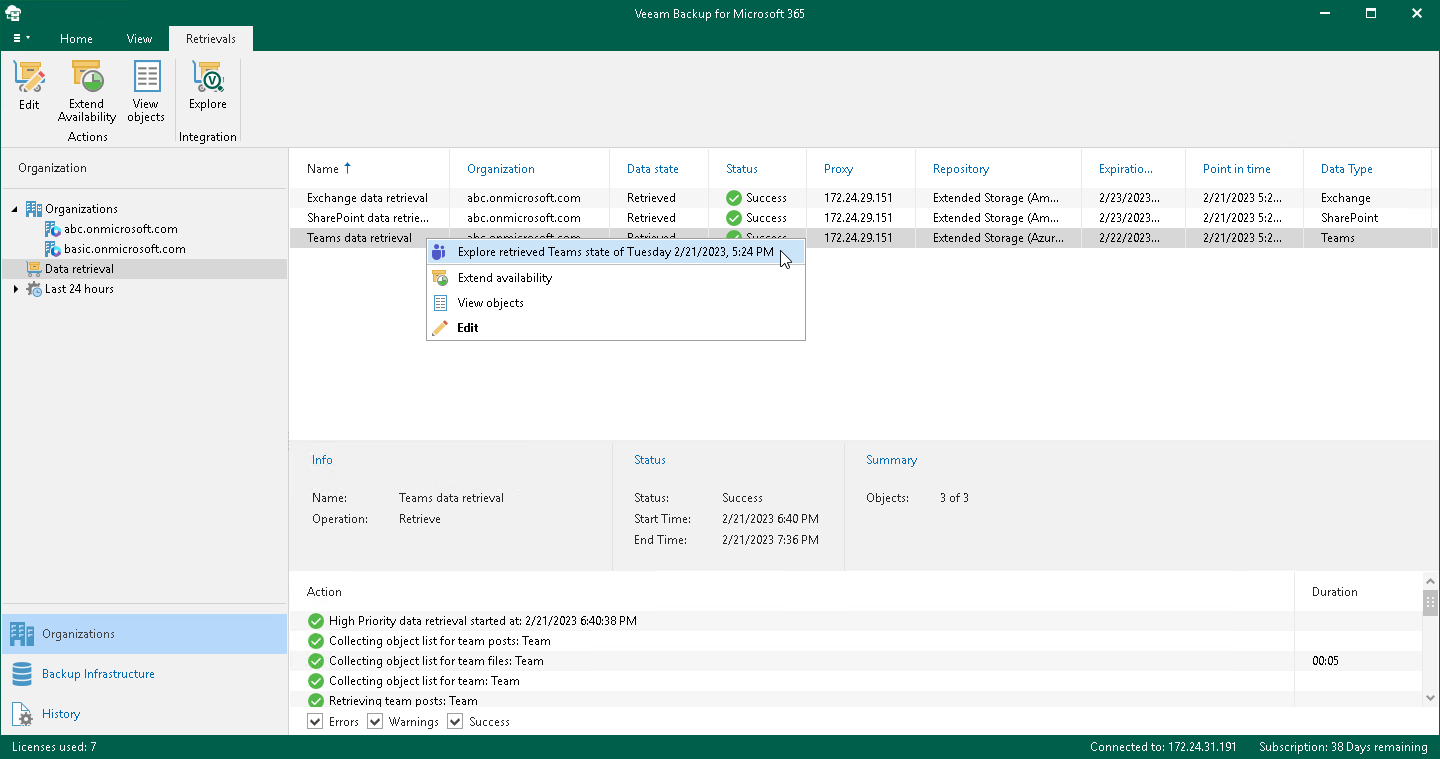Image resolution: width=1440 pixels, height=759 pixels.
Task: Toggle the Warnings filter checkbox
Action: (375, 722)
